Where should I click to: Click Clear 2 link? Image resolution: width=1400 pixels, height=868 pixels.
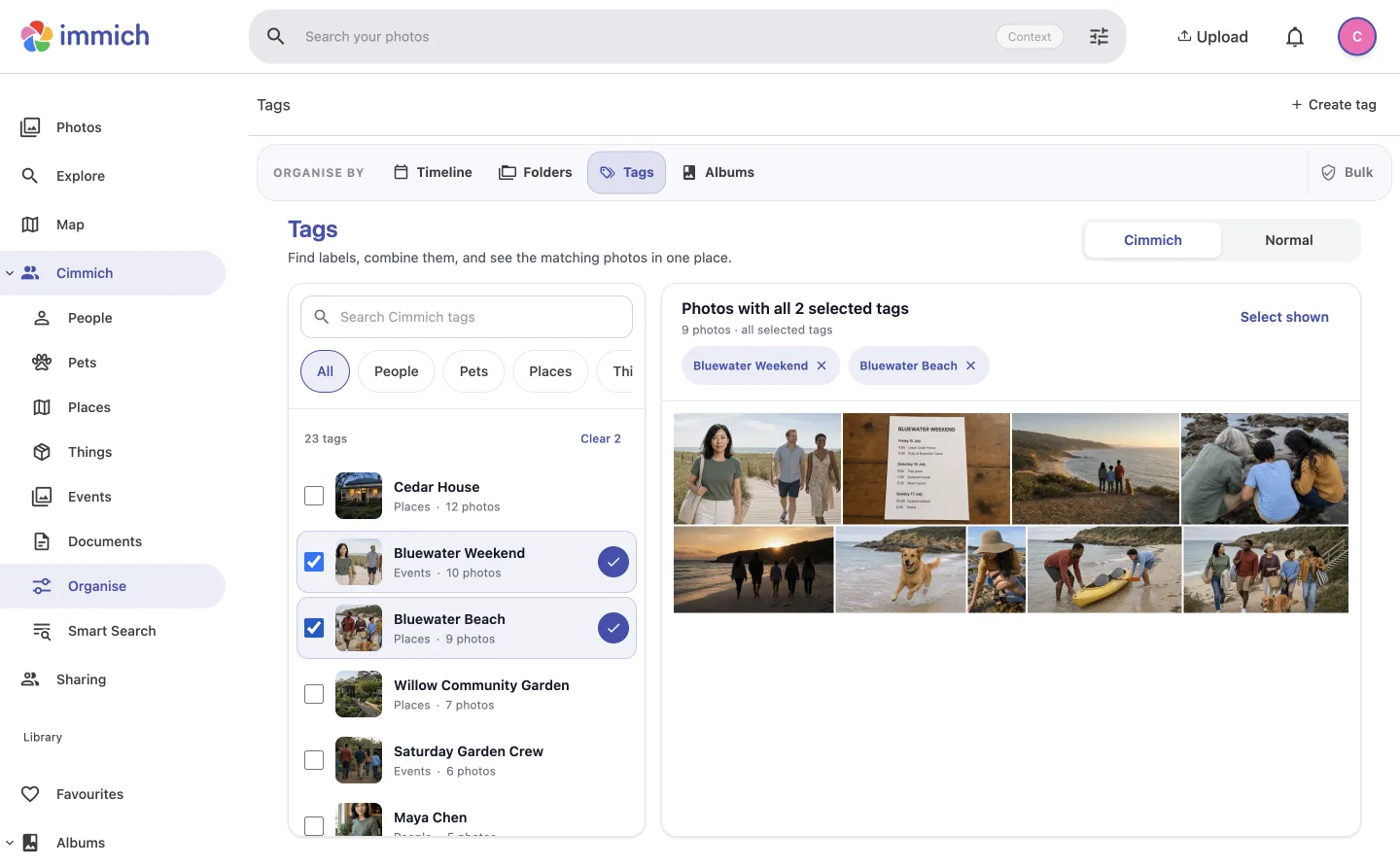pos(601,438)
